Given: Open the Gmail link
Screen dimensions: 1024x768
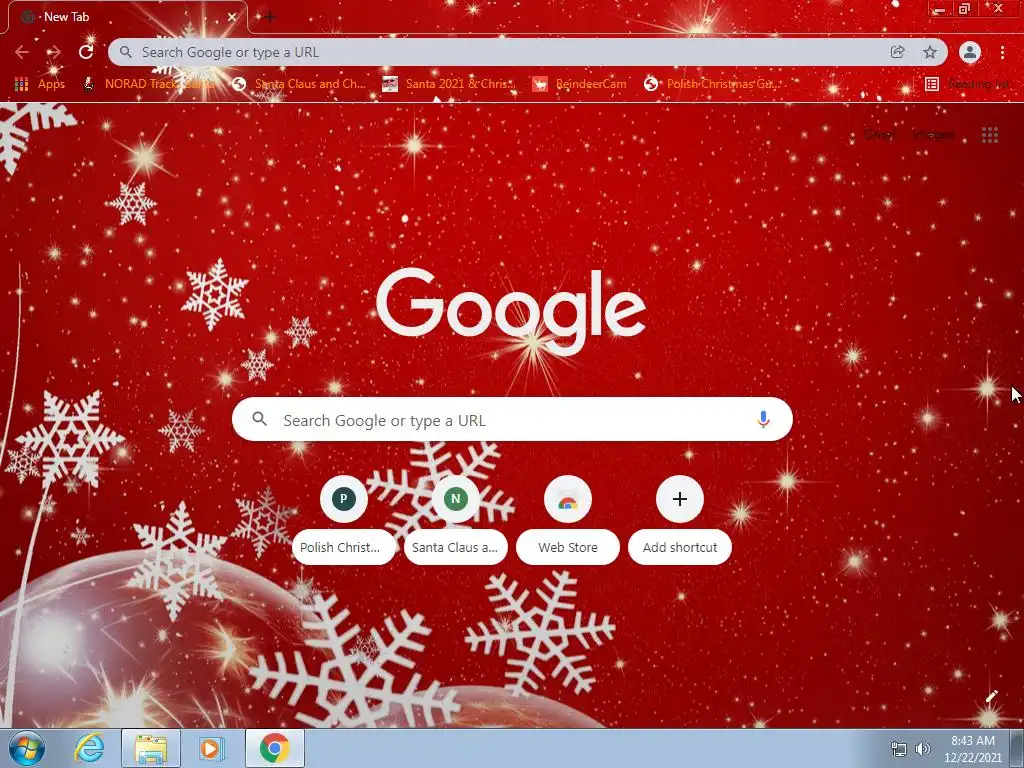Looking at the screenshot, I should 880,135.
